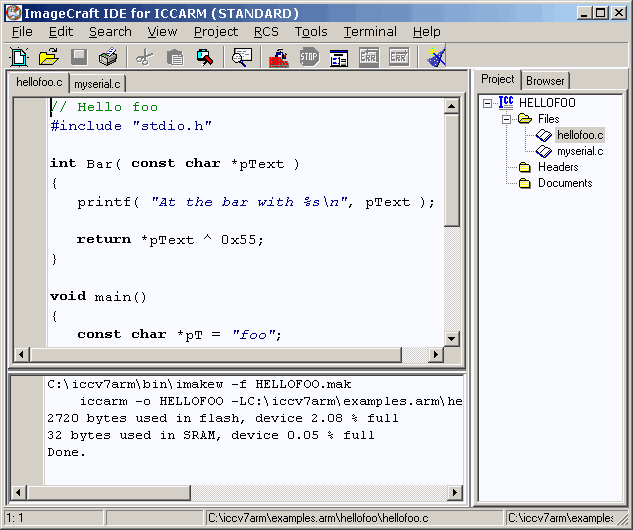This screenshot has width=633, height=530.
Task: Launch the wizard hat application builder
Action: click(436, 57)
